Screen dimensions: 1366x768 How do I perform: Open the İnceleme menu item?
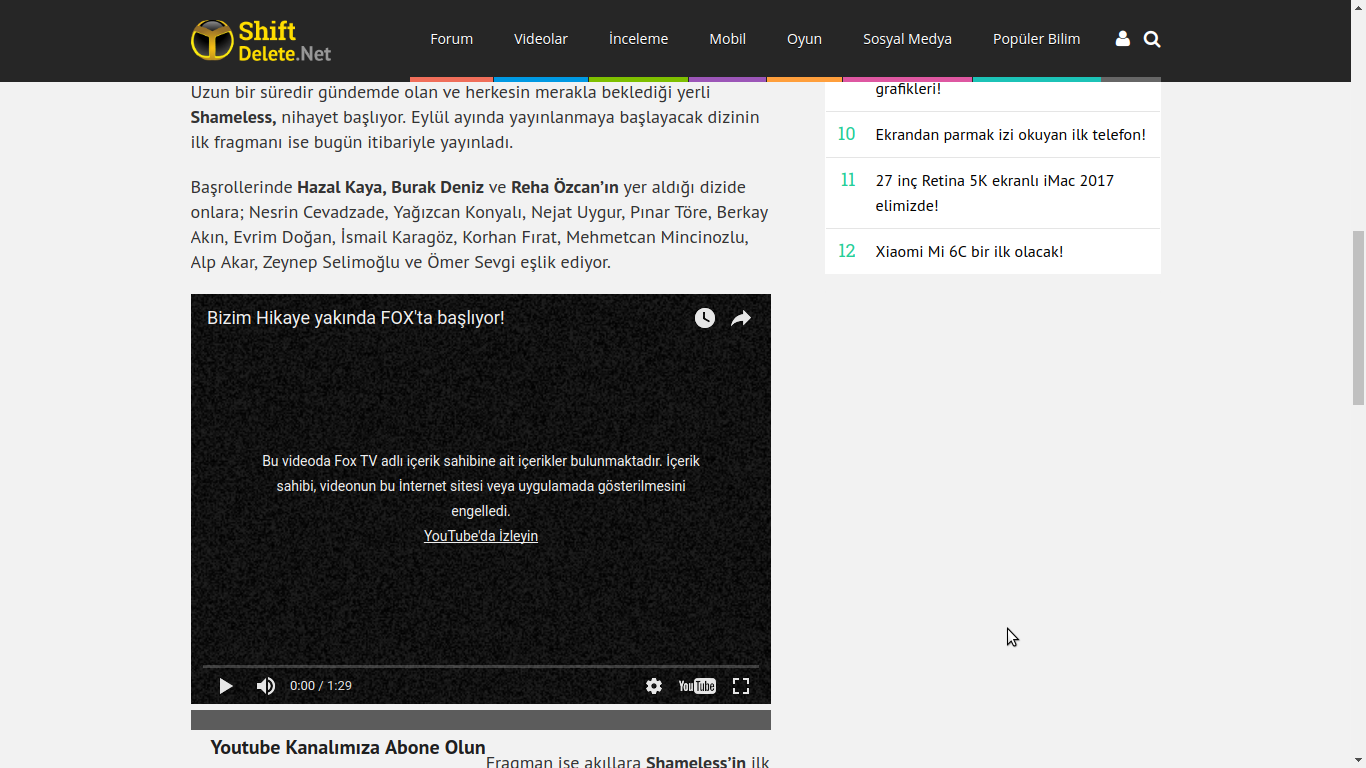638,39
